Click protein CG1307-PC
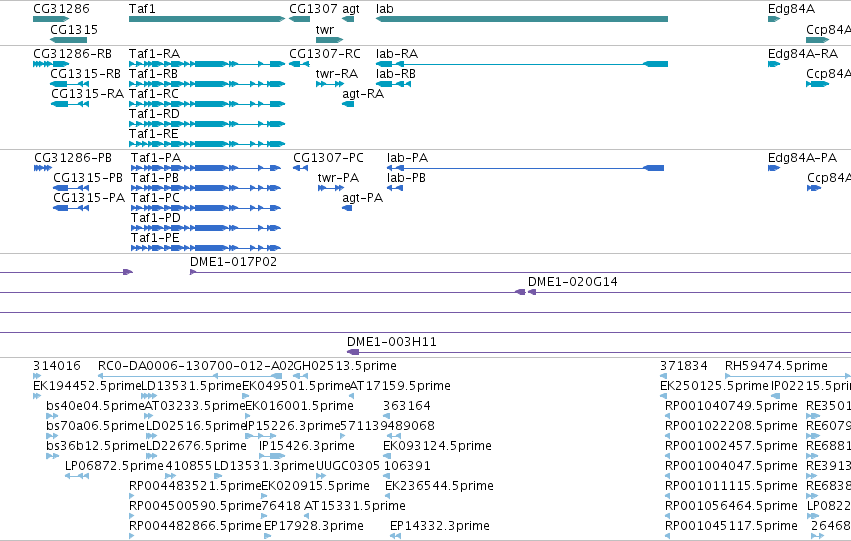The width and height of the screenshot is (851, 541). click(301, 168)
